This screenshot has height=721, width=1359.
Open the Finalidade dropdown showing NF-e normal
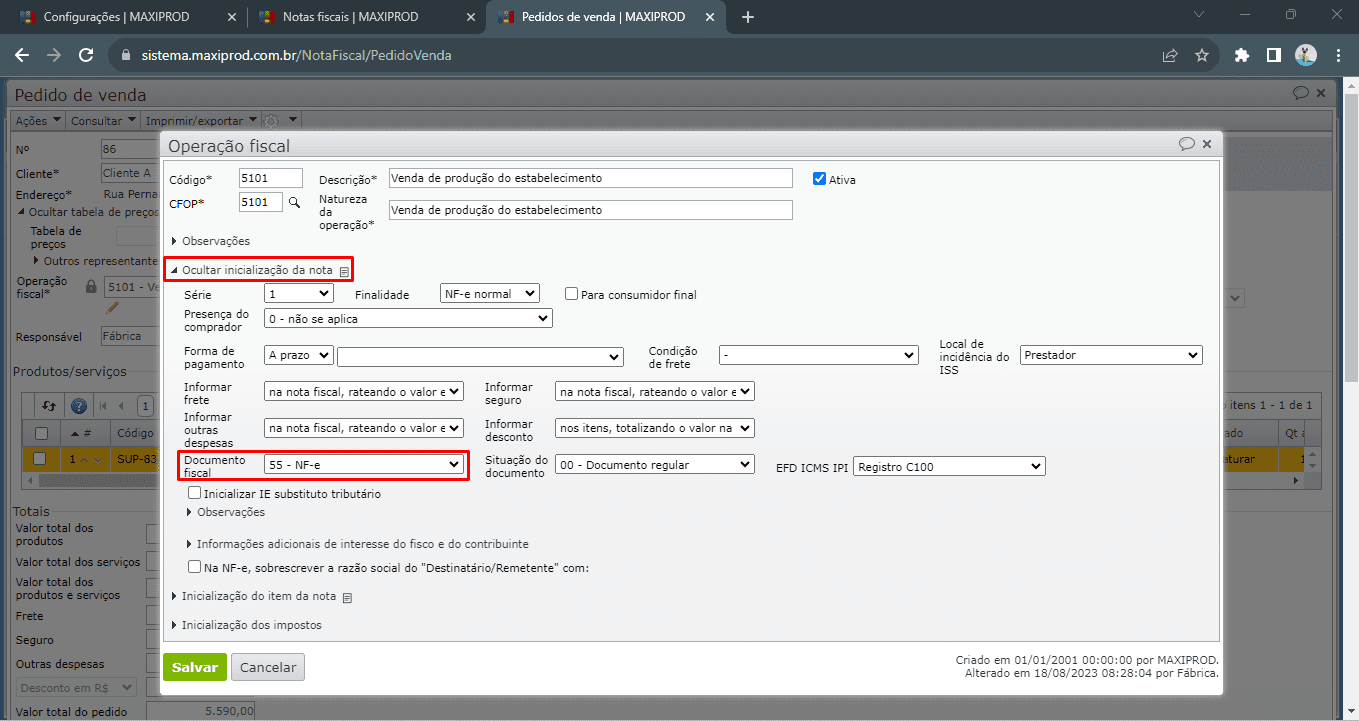(x=489, y=294)
